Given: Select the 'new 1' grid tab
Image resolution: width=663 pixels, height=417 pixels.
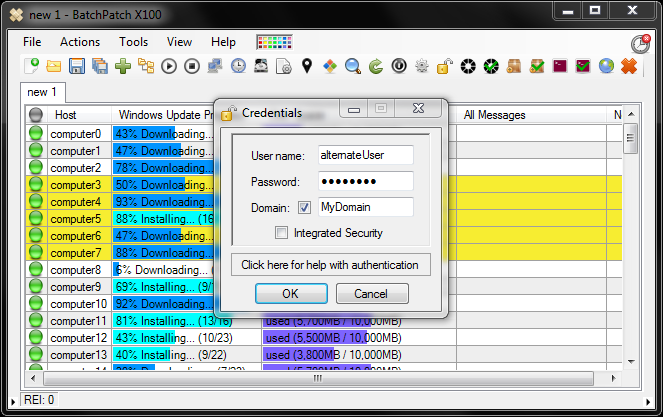Looking at the screenshot, I should pyautogui.click(x=42, y=92).
